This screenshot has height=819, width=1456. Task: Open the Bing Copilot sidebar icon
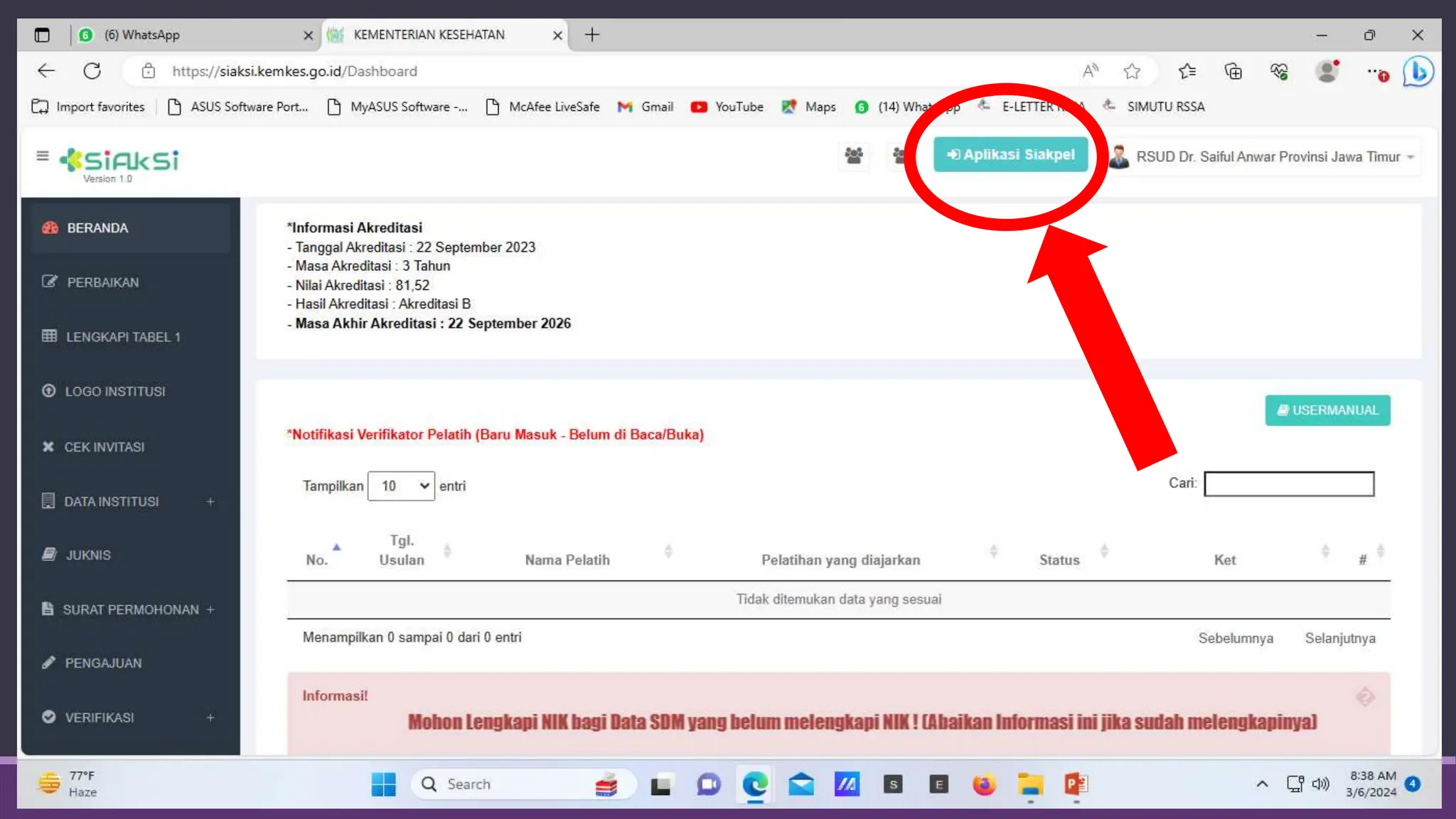1418,71
